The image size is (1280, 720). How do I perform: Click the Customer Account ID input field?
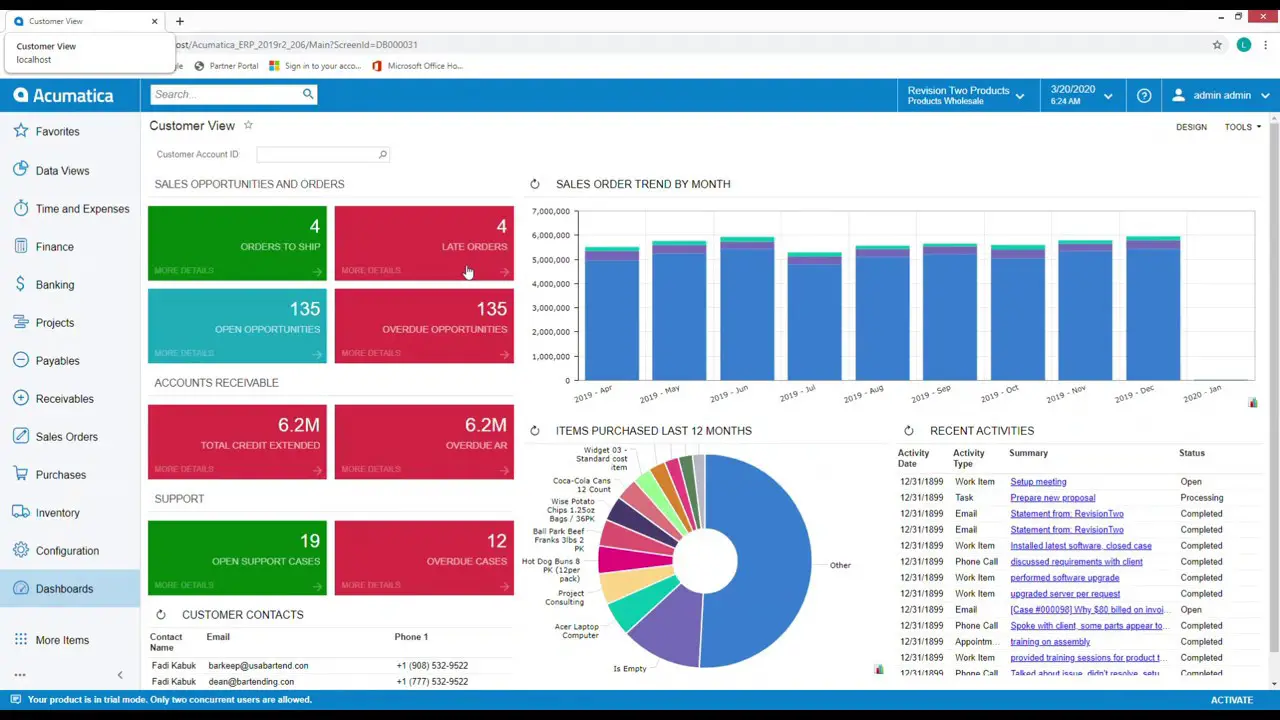point(315,154)
